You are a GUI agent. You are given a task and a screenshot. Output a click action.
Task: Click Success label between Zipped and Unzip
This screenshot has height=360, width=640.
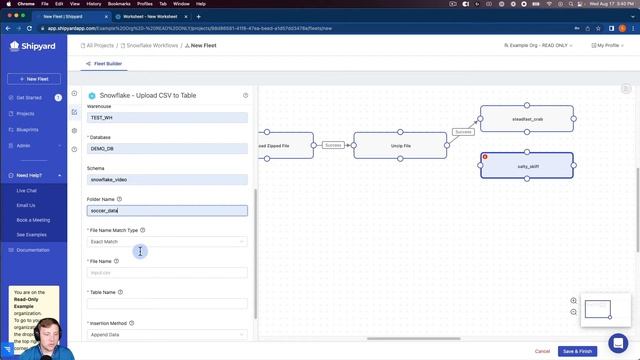tap(333, 145)
